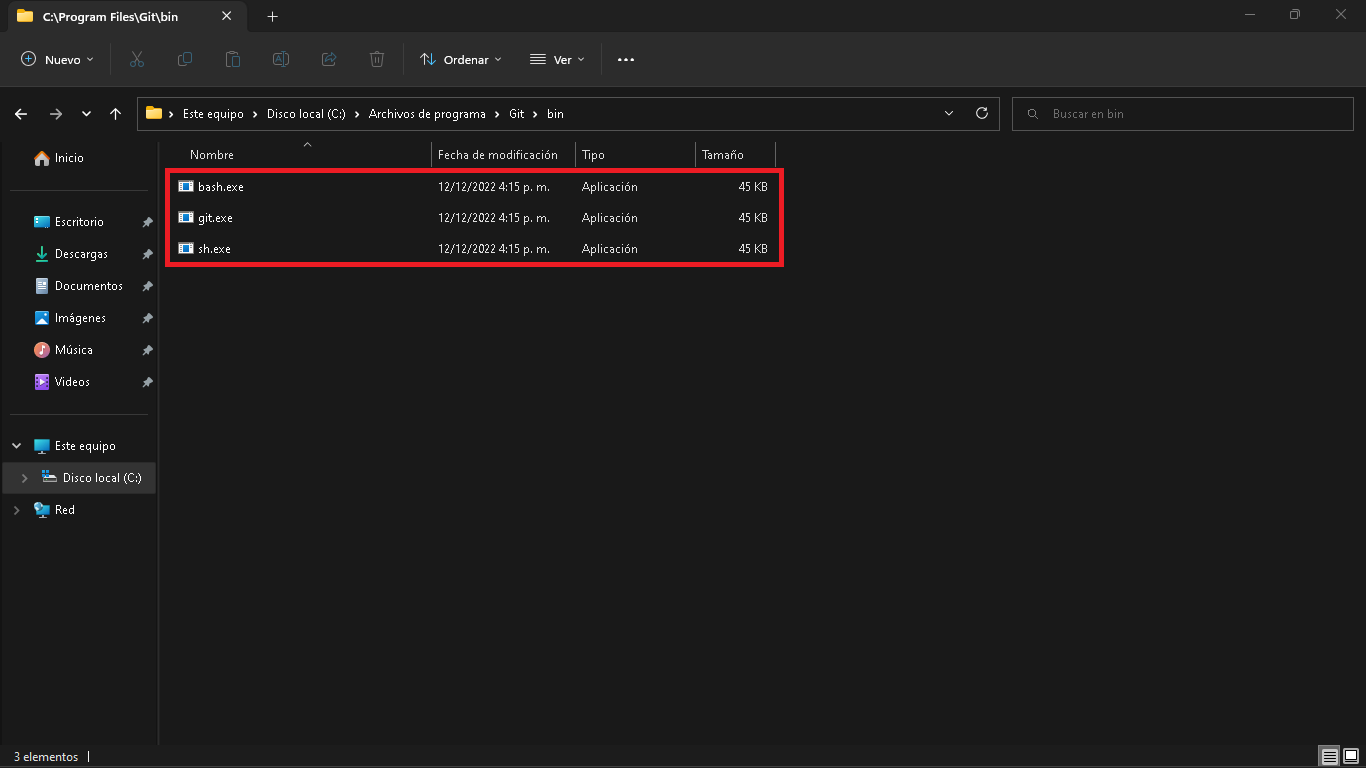Viewport: 1366px width, 768px height.
Task: Click the folder icon in address bar
Action: coord(154,113)
